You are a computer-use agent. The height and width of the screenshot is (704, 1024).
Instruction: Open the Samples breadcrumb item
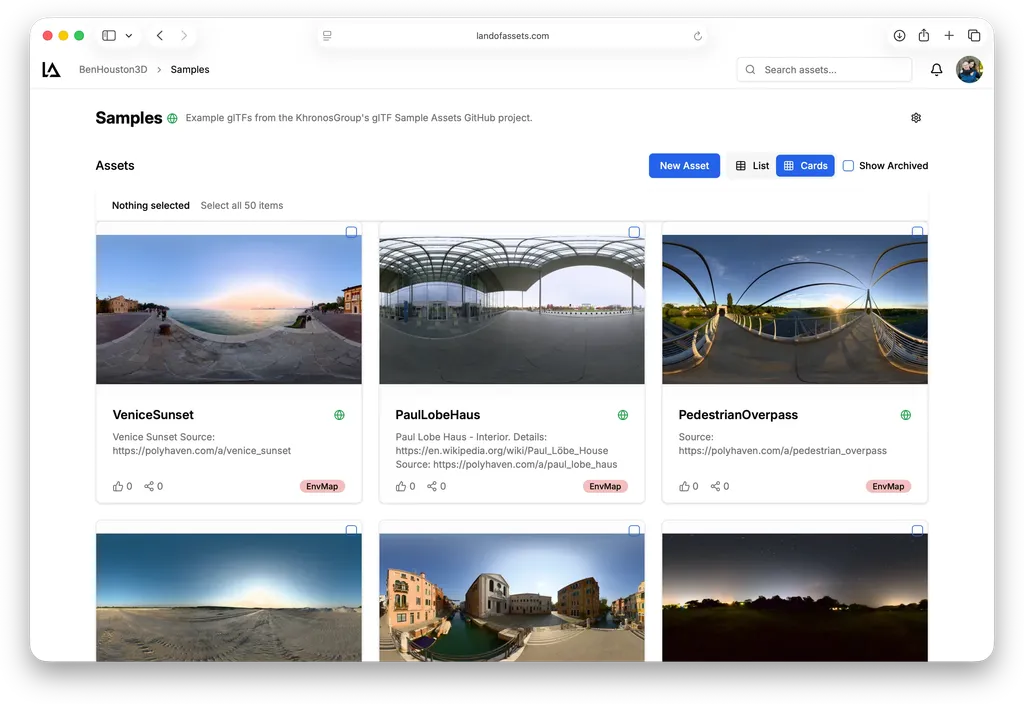coord(189,69)
